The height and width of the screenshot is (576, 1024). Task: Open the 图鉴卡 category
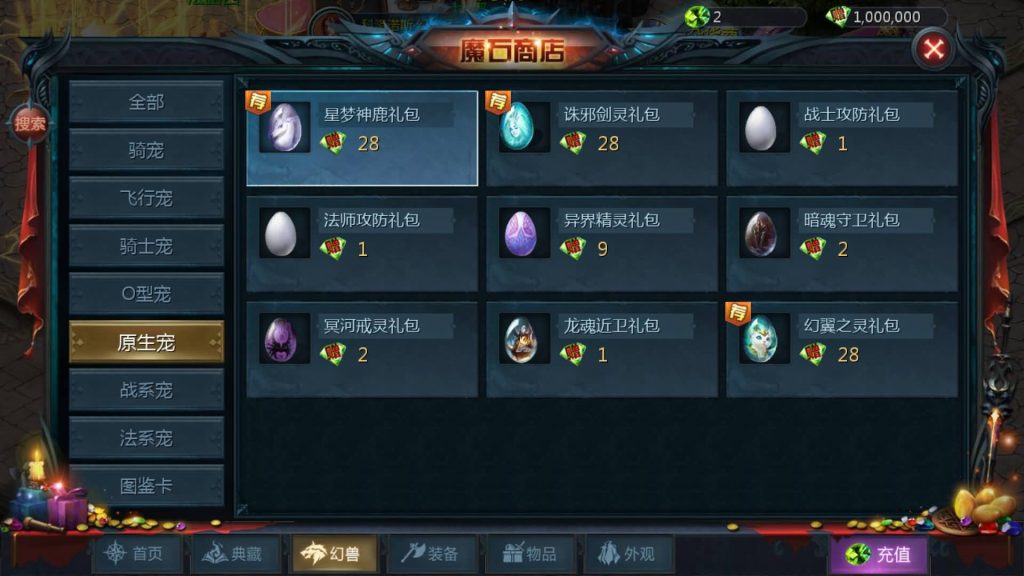click(146, 485)
